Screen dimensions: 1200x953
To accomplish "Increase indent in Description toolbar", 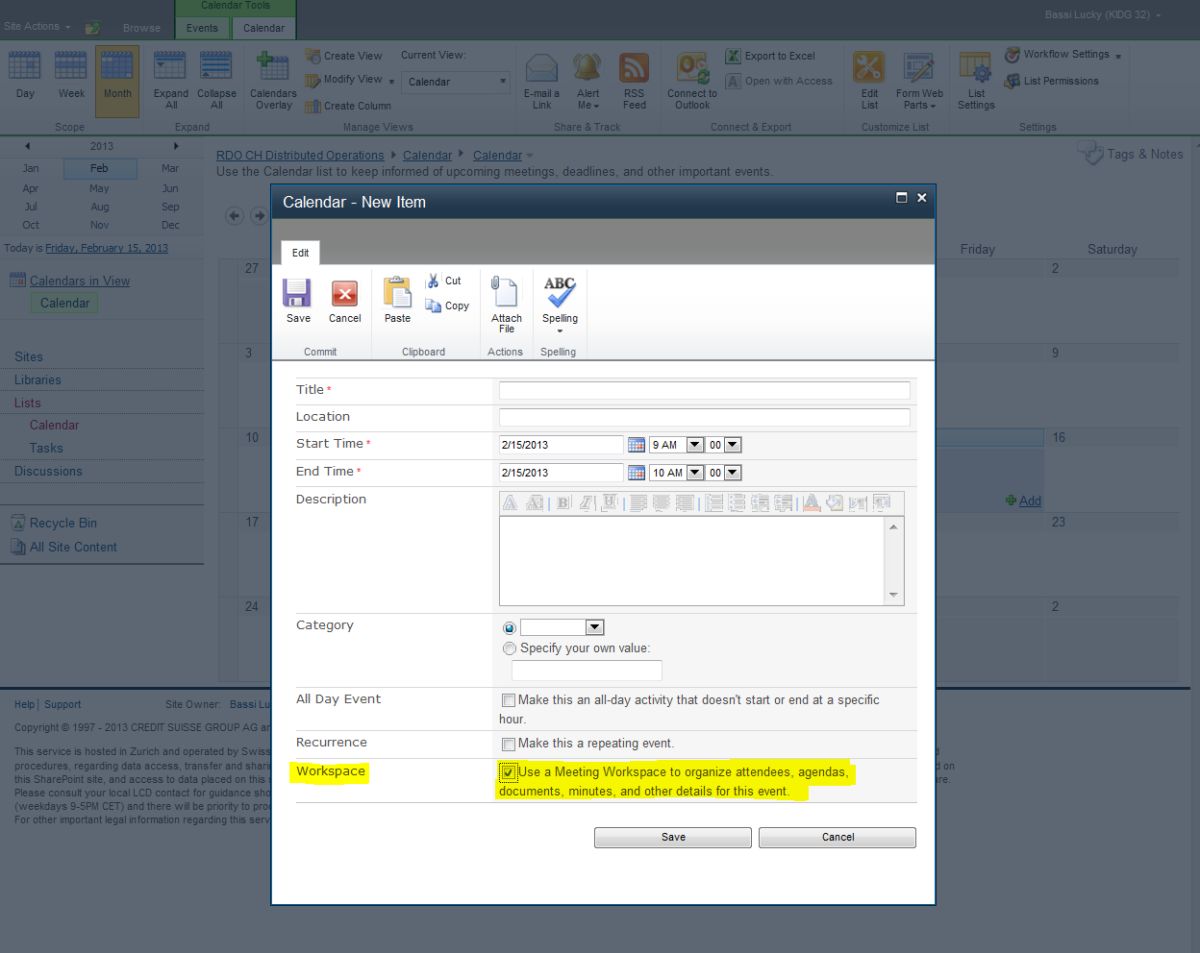I will click(x=784, y=503).
